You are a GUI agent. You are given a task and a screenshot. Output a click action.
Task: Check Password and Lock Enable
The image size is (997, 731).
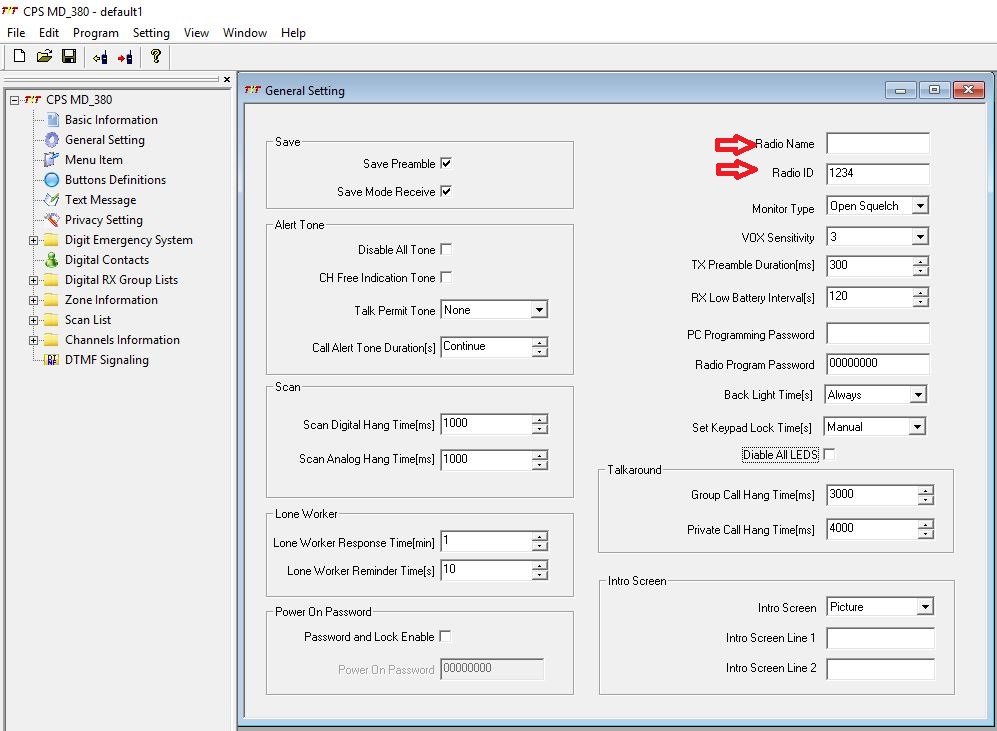coord(446,636)
